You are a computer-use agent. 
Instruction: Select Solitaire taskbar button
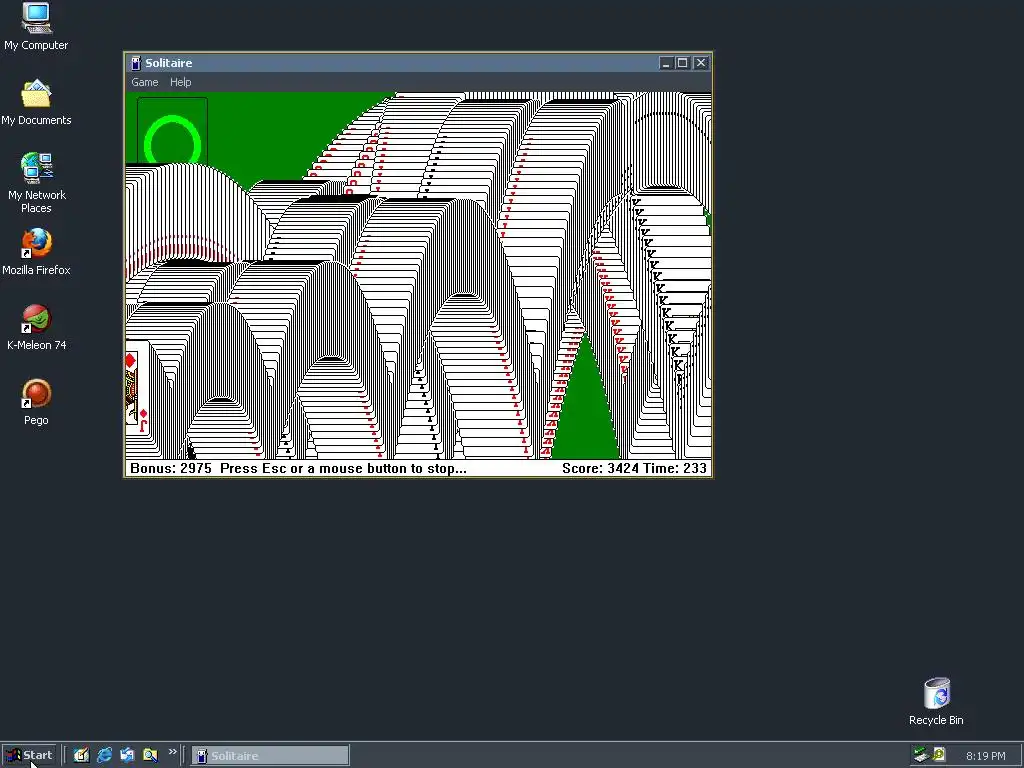270,756
